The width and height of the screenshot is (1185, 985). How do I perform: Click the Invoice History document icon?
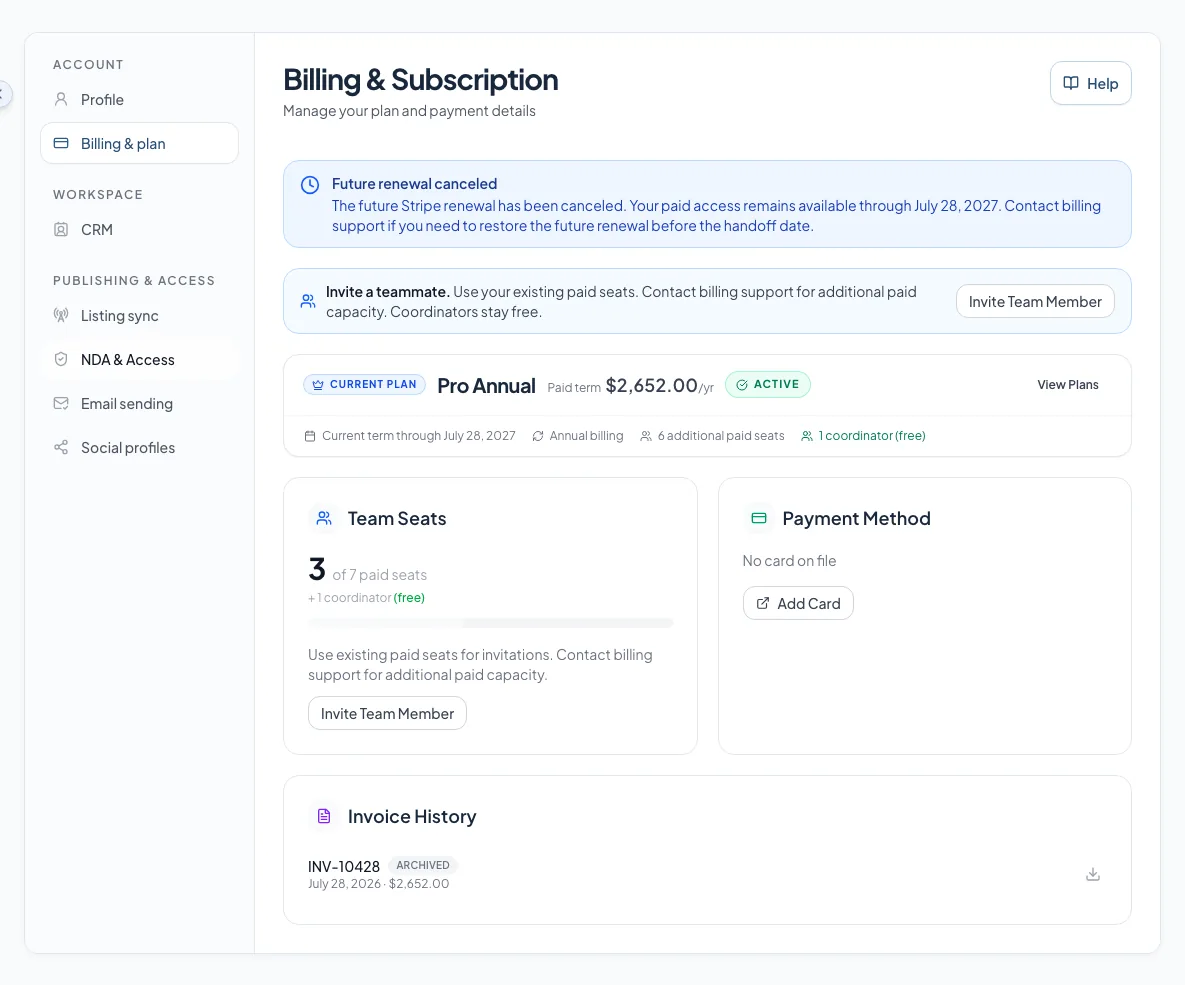324,816
